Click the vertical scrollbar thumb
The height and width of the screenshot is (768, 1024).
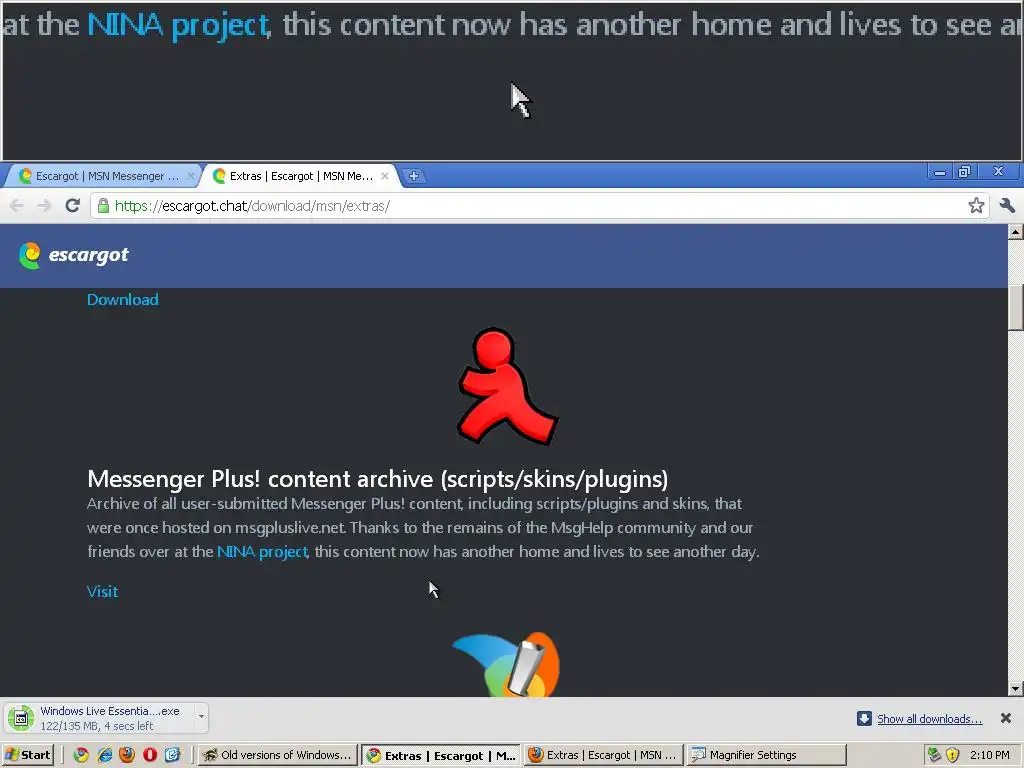(1016, 308)
